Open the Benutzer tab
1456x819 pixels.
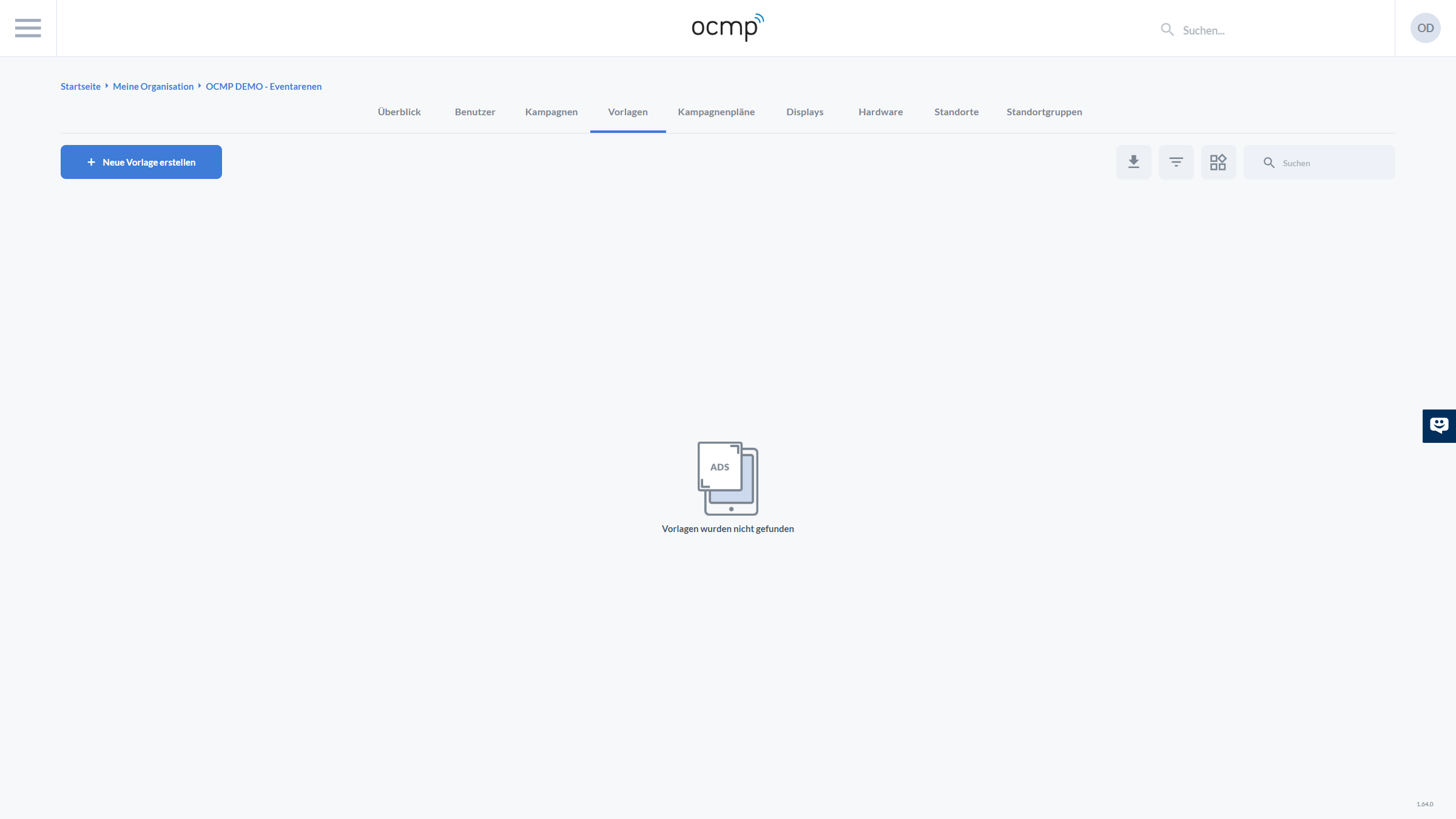475,112
